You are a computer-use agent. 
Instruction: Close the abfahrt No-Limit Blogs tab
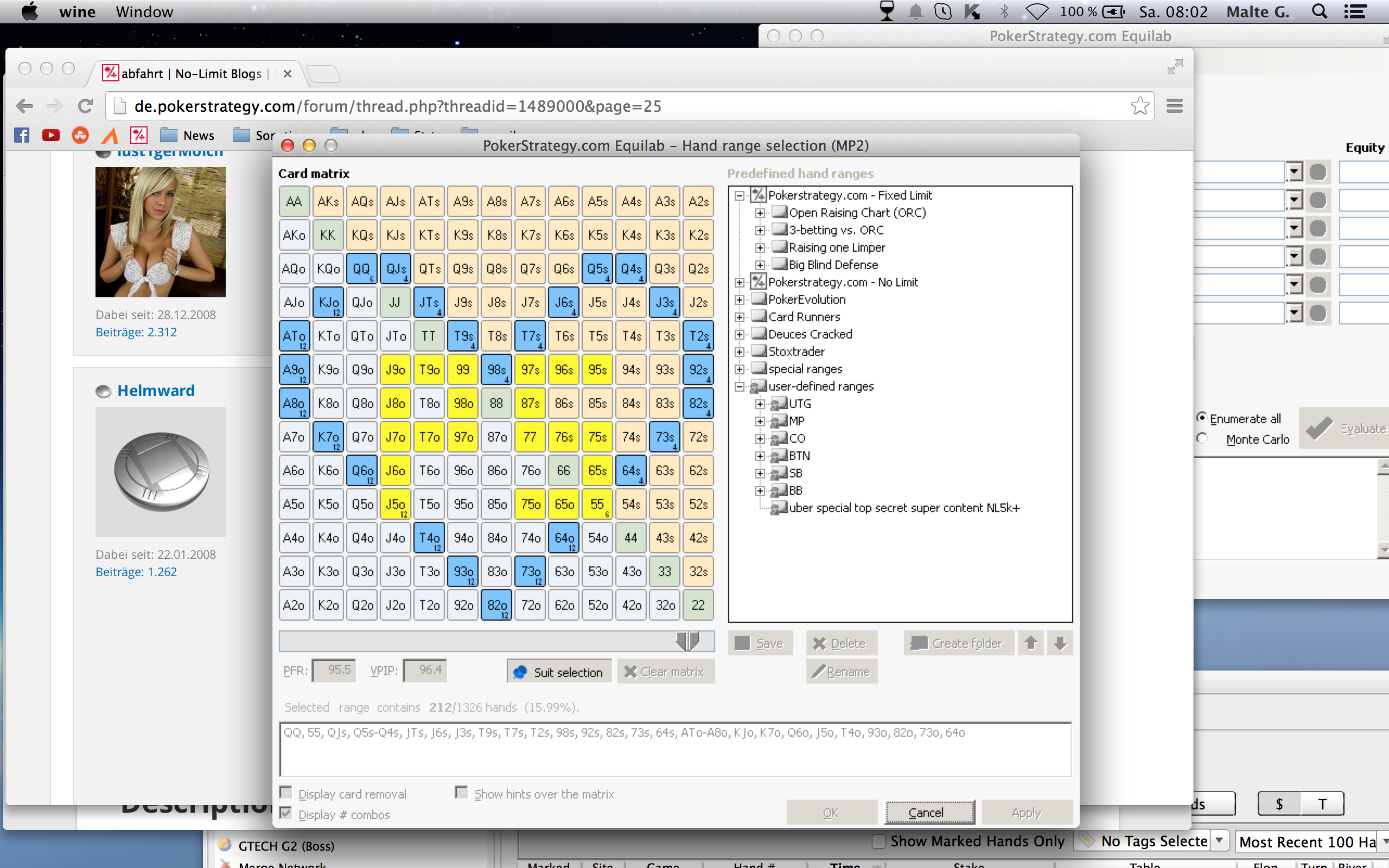(x=288, y=74)
